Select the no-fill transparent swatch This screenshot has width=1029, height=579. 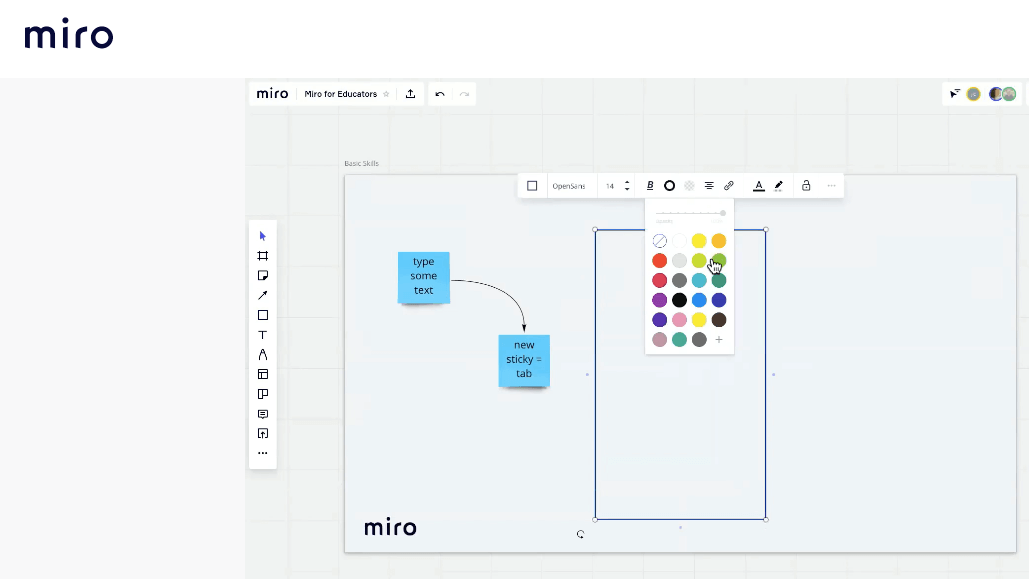[x=660, y=241]
